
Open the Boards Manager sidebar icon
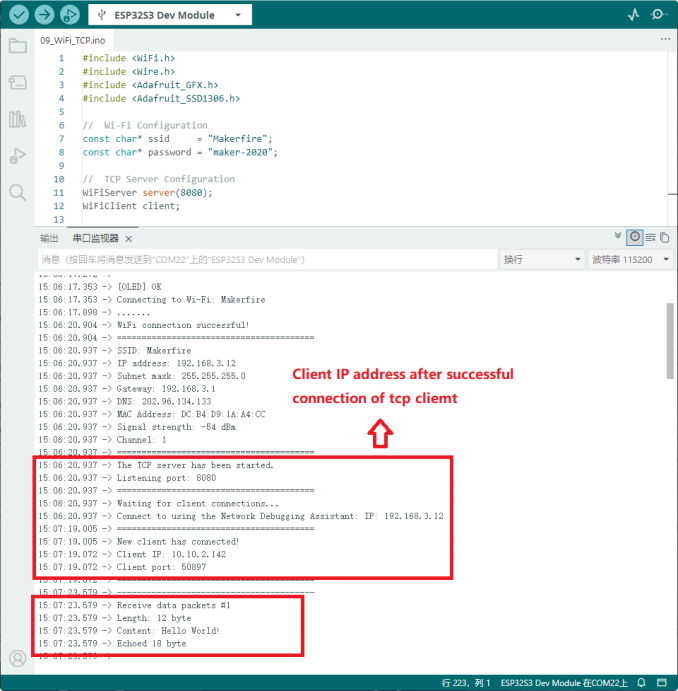(18, 82)
